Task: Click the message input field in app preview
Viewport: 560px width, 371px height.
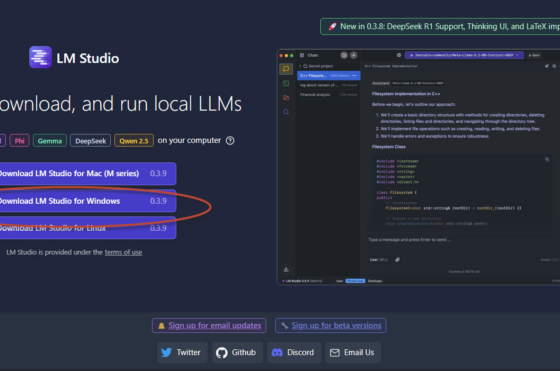Action: click(x=461, y=240)
